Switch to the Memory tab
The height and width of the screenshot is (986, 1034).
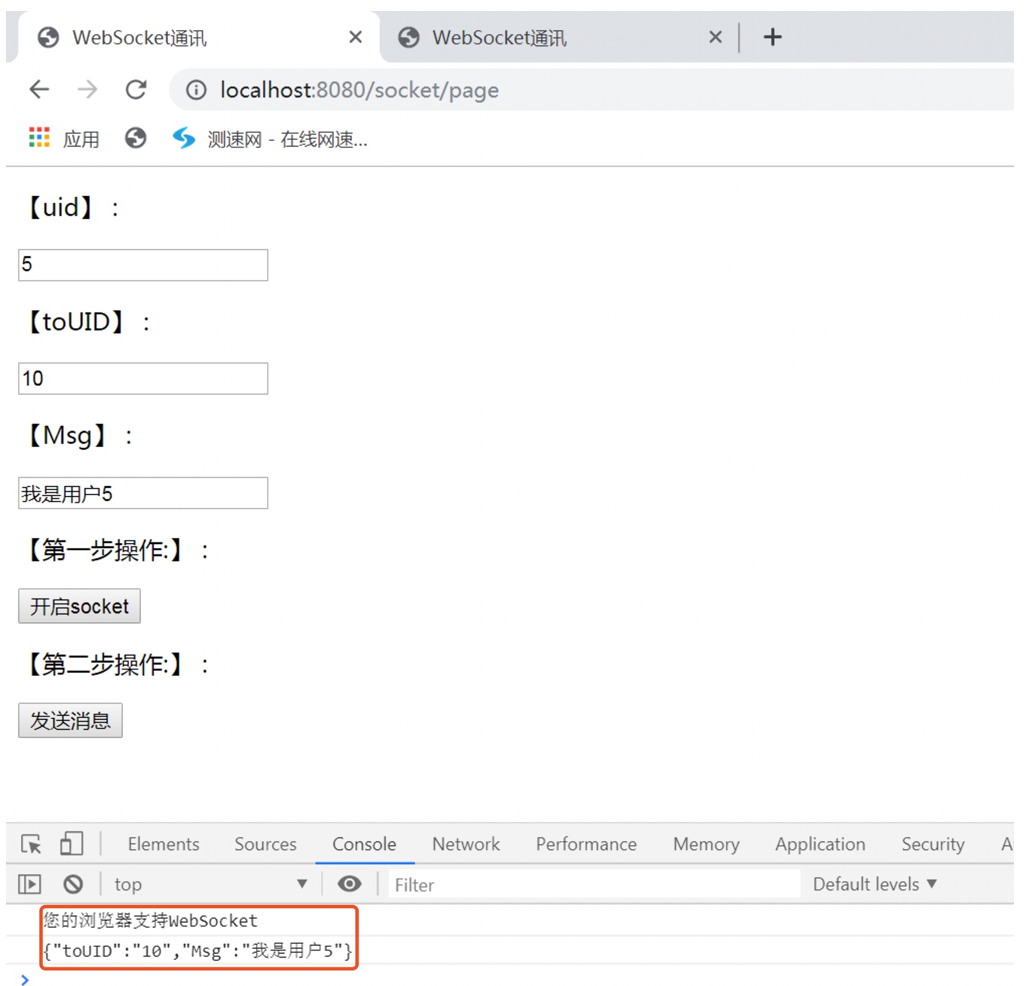pyautogui.click(x=706, y=844)
